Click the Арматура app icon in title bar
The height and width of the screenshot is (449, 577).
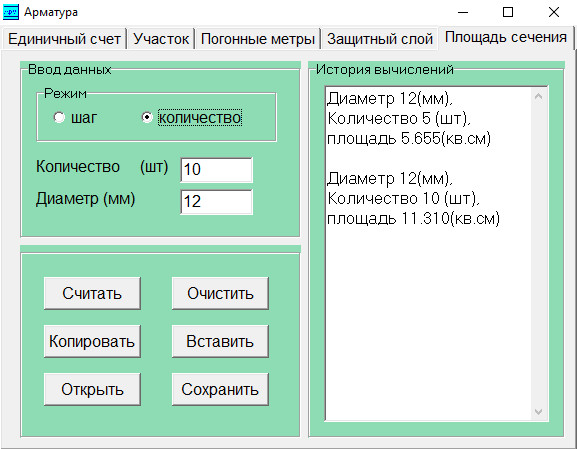pyautogui.click(x=11, y=12)
